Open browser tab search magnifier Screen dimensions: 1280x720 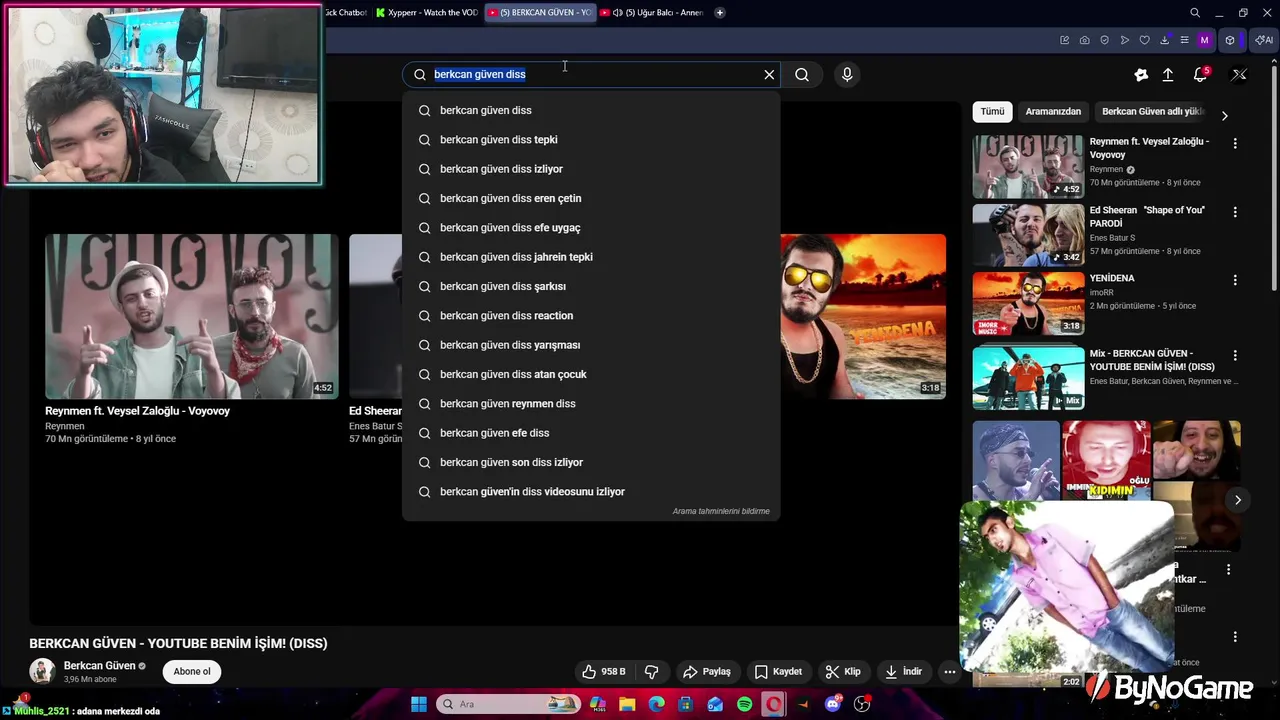point(1195,13)
